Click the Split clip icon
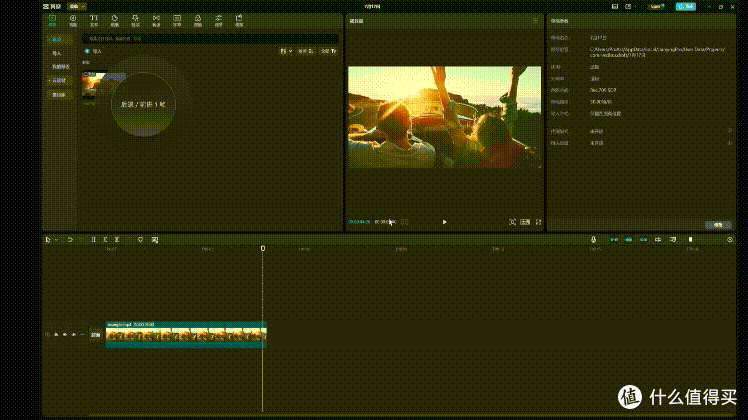Viewport: 748px width, 420px height. [x=94, y=240]
